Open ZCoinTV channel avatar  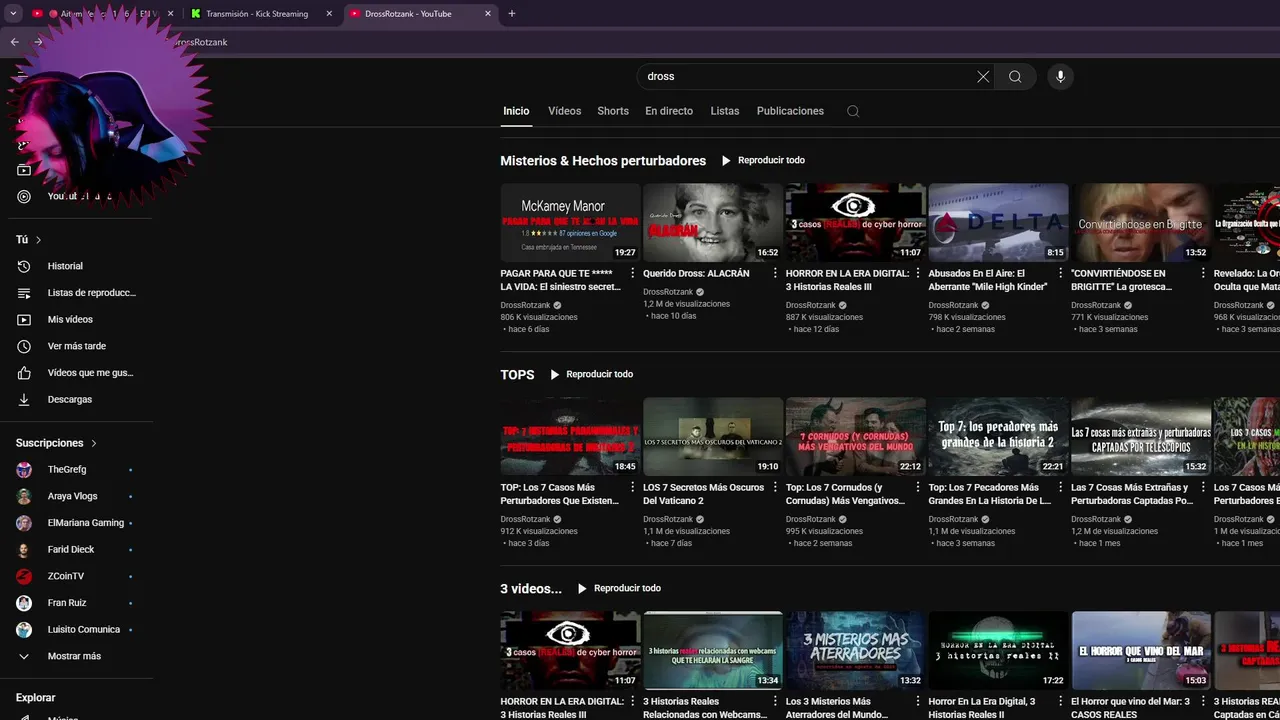[24, 576]
